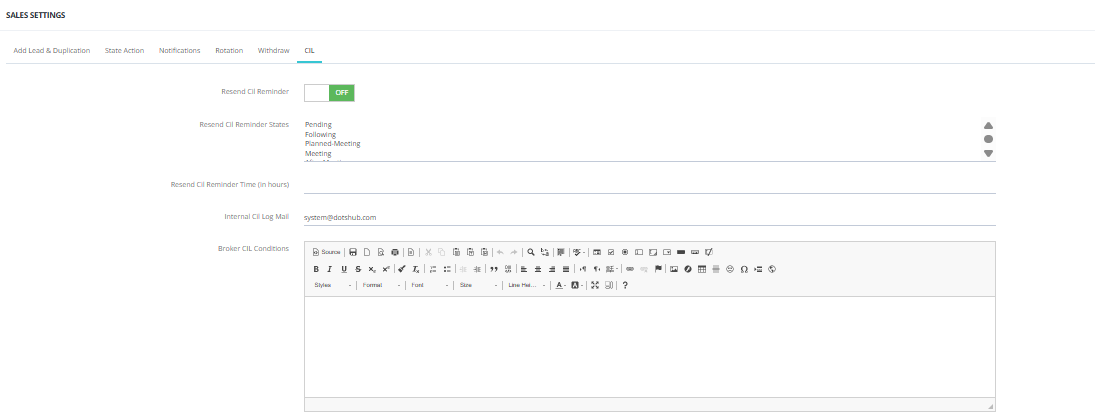Click the Resend Cil Reminder Time field
This screenshot has height=418, width=1095.
[649, 184]
